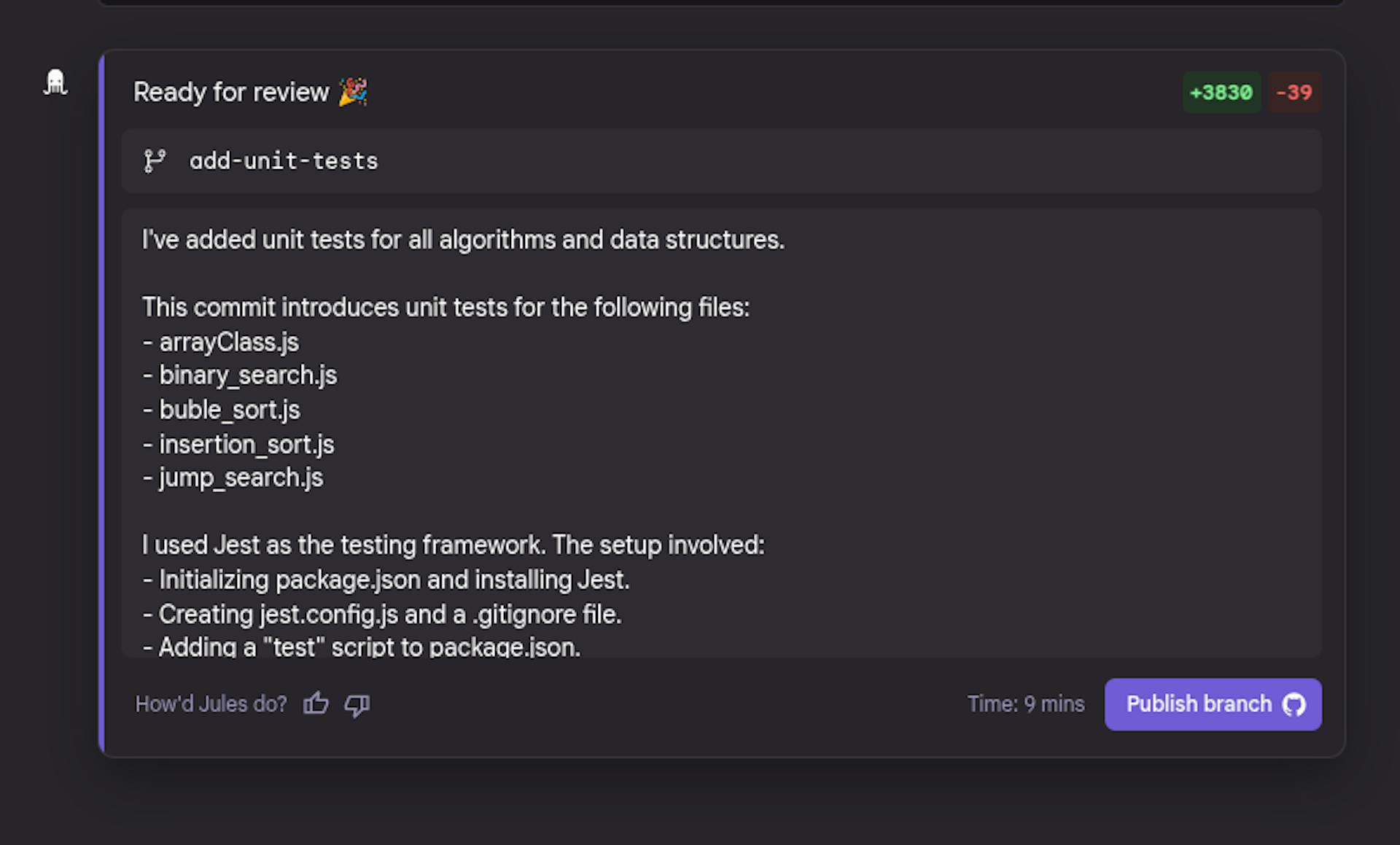This screenshot has height=845, width=1400.
Task: Click the jump_search.js list entry
Action: click(240, 478)
